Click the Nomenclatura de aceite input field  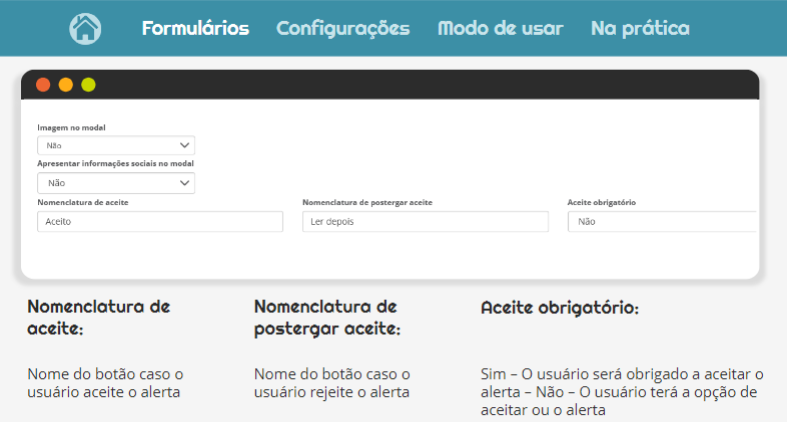[160, 221]
